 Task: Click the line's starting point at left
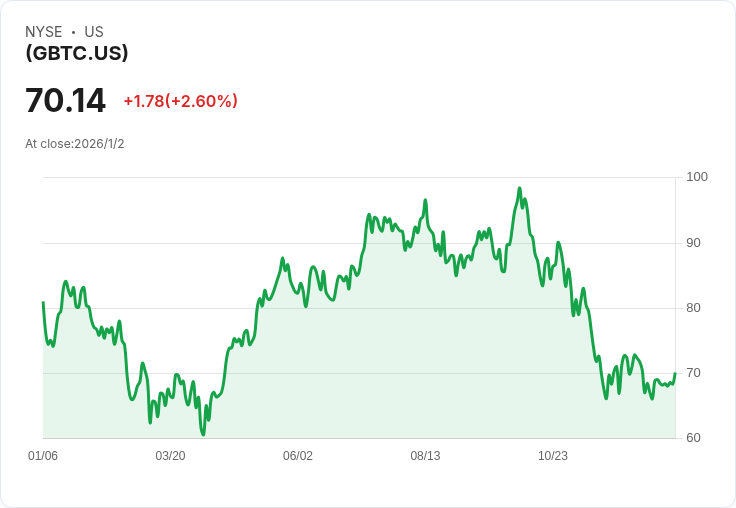[43, 302]
